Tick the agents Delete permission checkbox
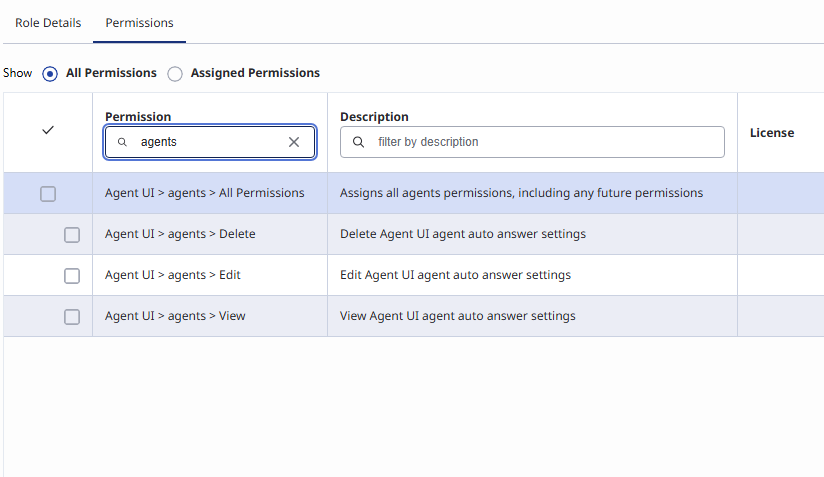824x477 pixels. (72, 235)
